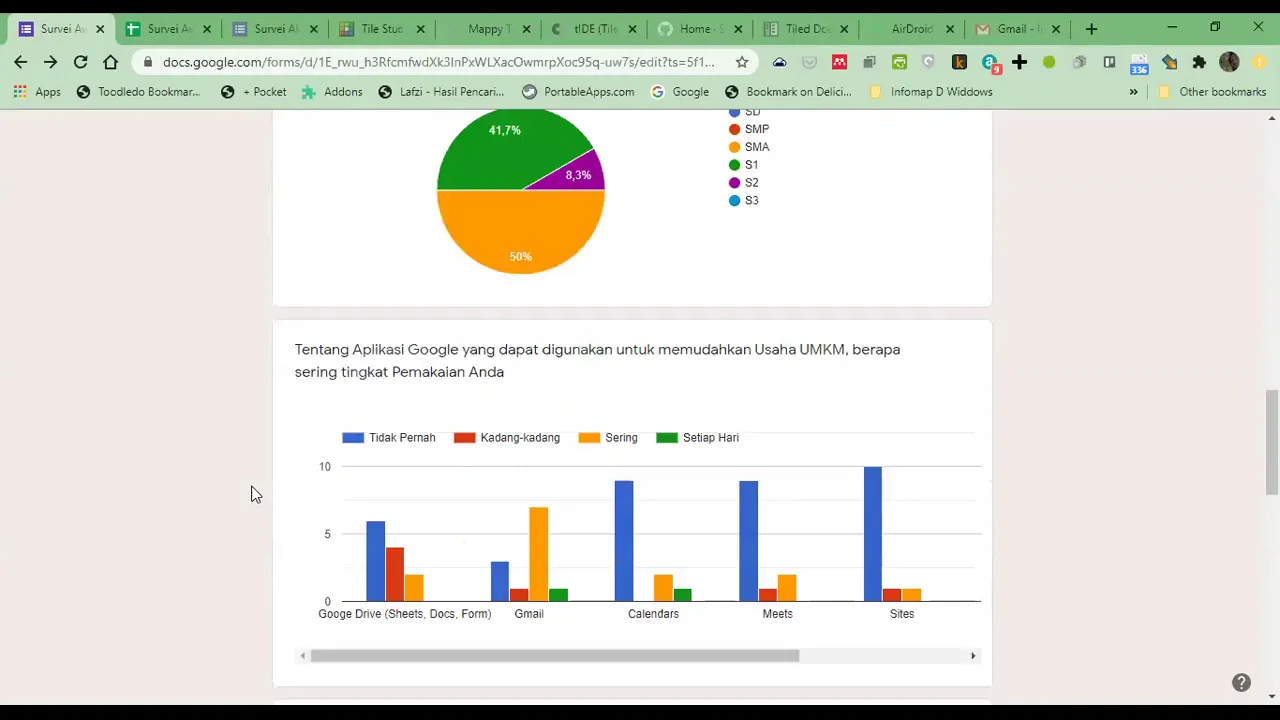Image resolution: width=1280 pixels, height=720 pixels.
Task: Open the 'Bookmark on Delici...' bookmark
Action: pyautogui.click(x=788, y=92)
